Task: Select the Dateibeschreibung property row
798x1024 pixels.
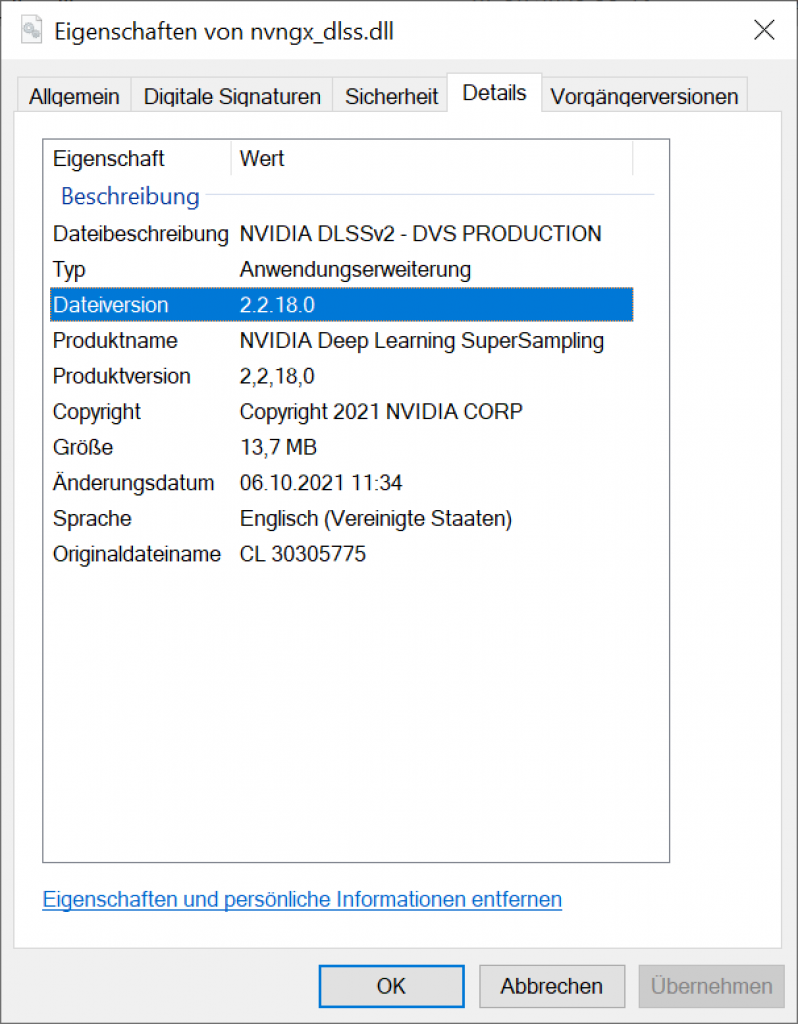Action: click(x=342, y=234)
